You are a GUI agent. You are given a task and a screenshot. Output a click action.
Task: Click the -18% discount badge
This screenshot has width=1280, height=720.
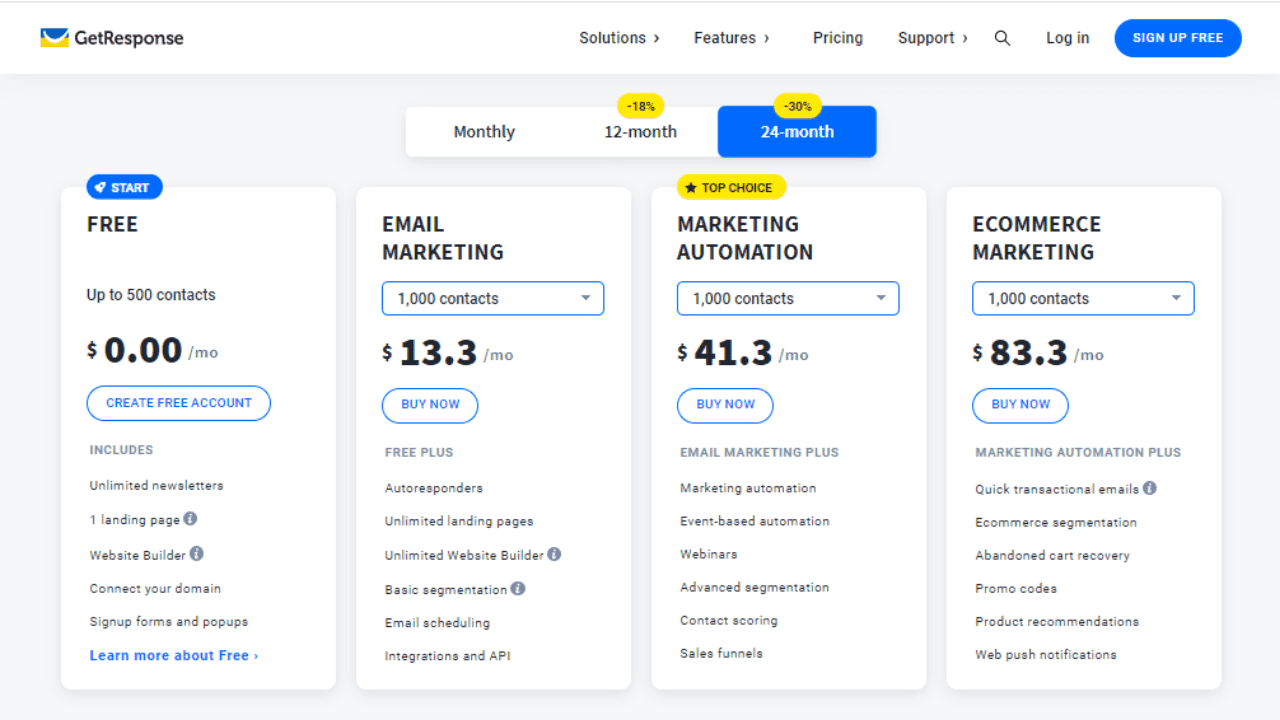[641, 105]
